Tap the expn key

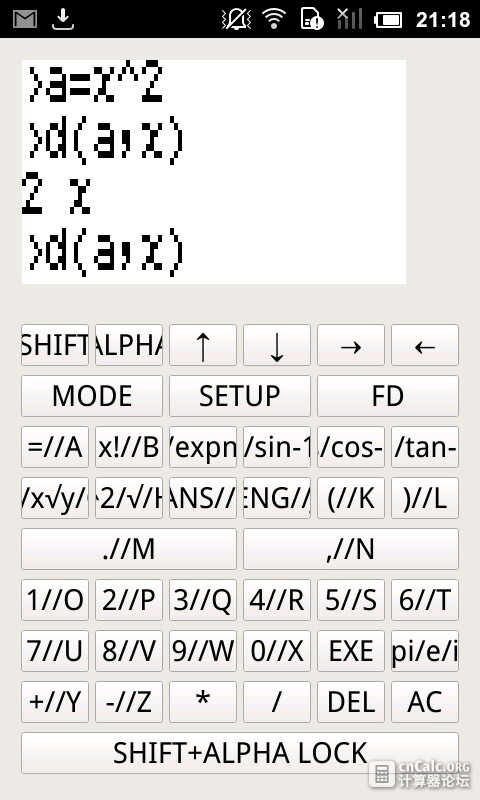point(203,447)
